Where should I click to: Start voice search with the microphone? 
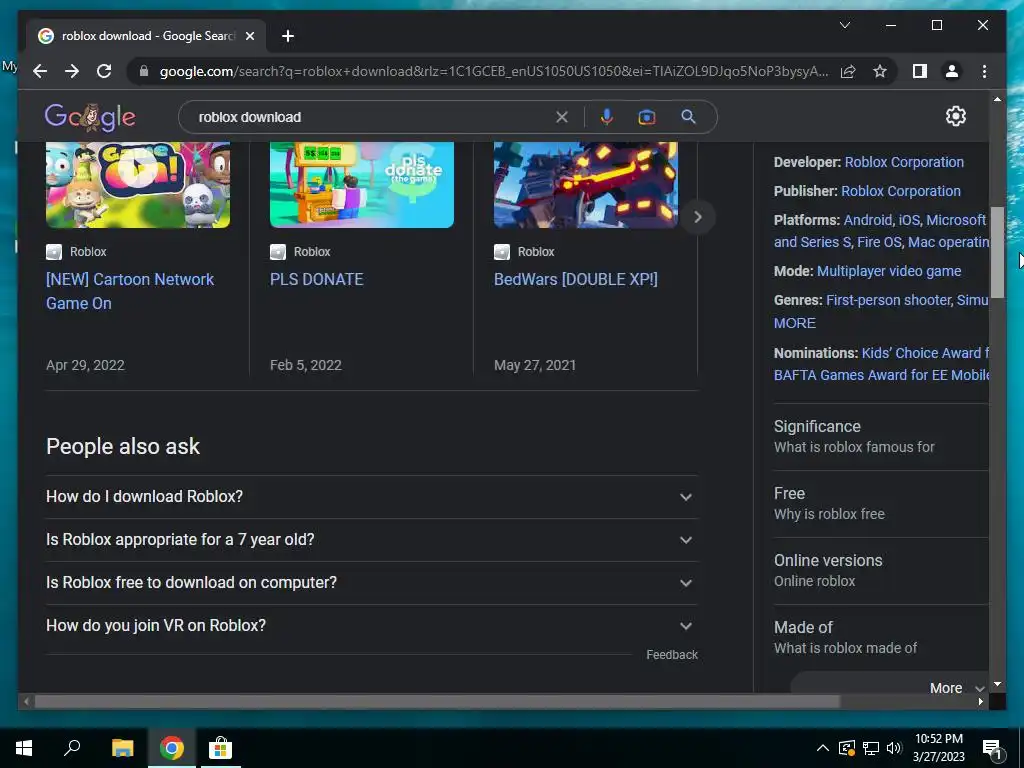coord(607,117)
